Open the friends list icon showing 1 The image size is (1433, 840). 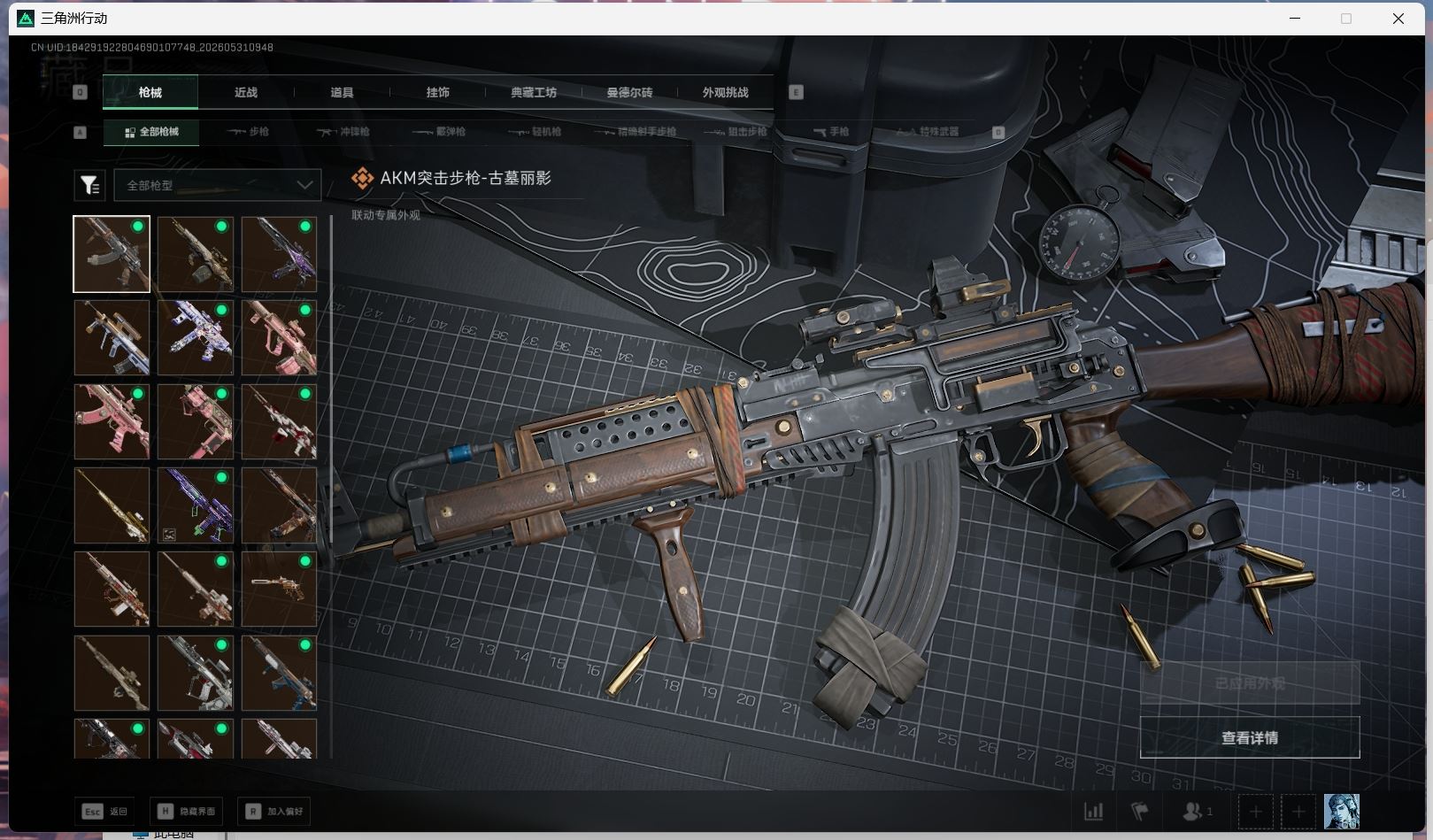point(1198,811)
